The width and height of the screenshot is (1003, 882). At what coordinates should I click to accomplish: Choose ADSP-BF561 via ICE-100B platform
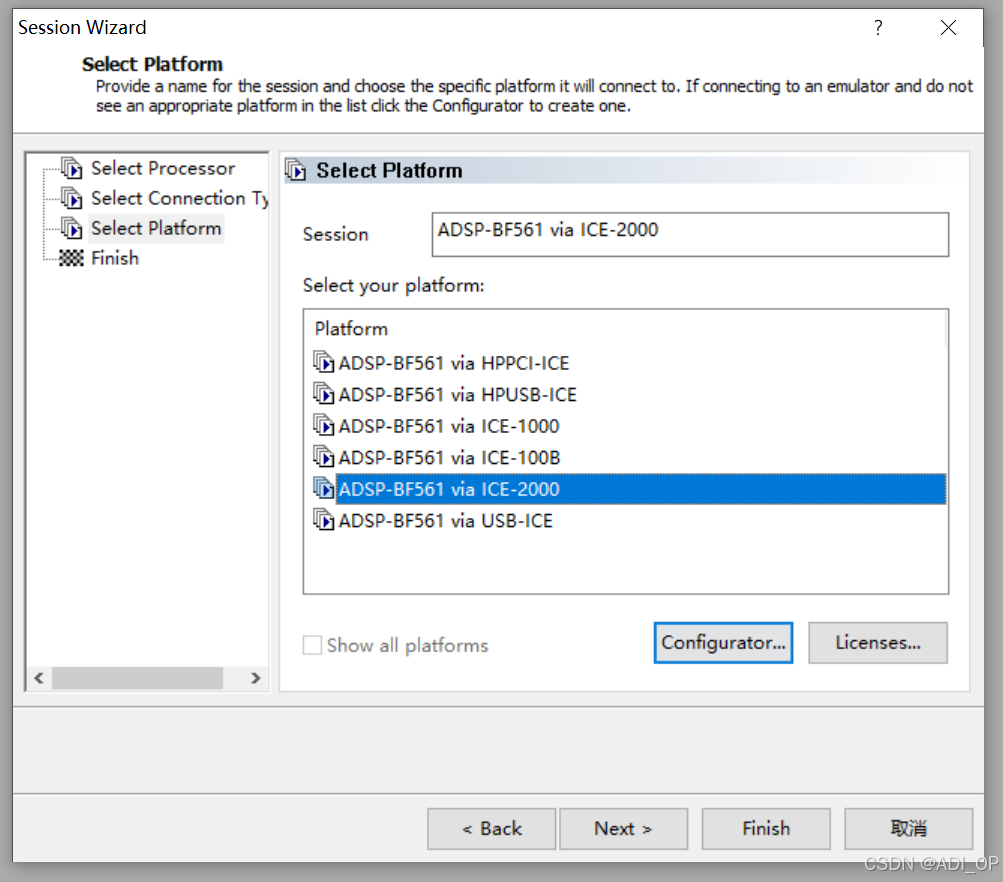(x=449, y=457)
